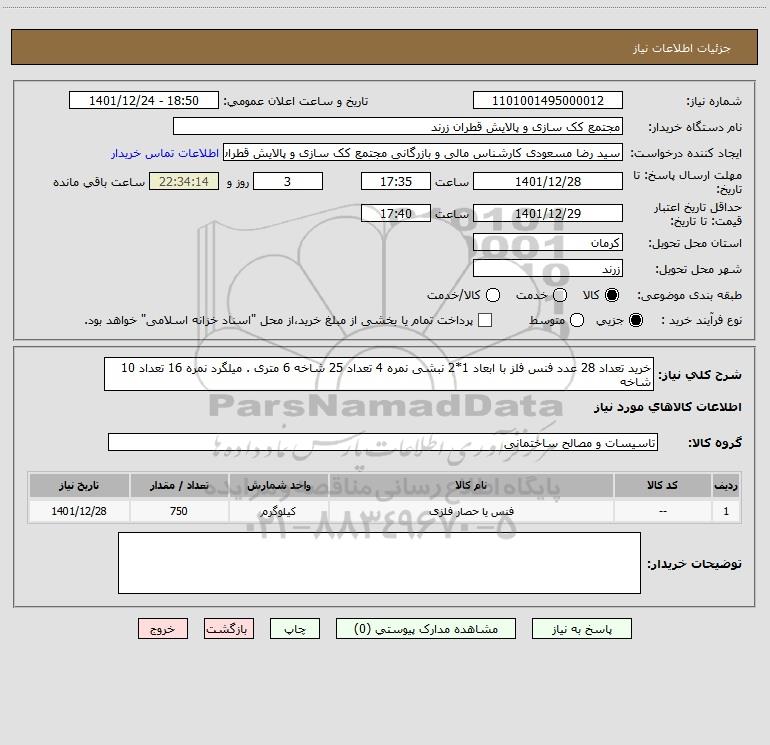Click the price validity date 1401/12/29 field
Screen dimensions: 770x745
click(x=548, y=213)
